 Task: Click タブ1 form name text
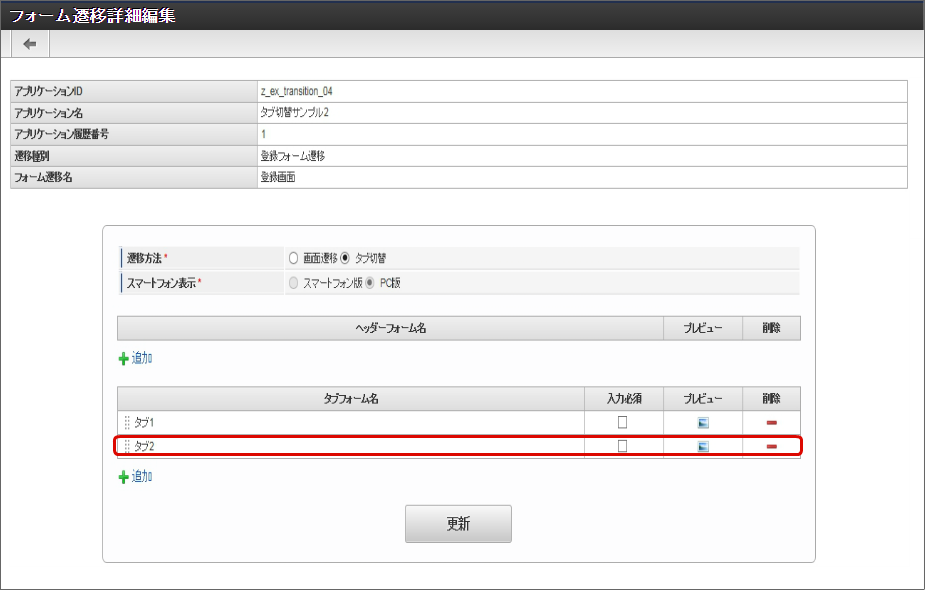pos(145,422)
